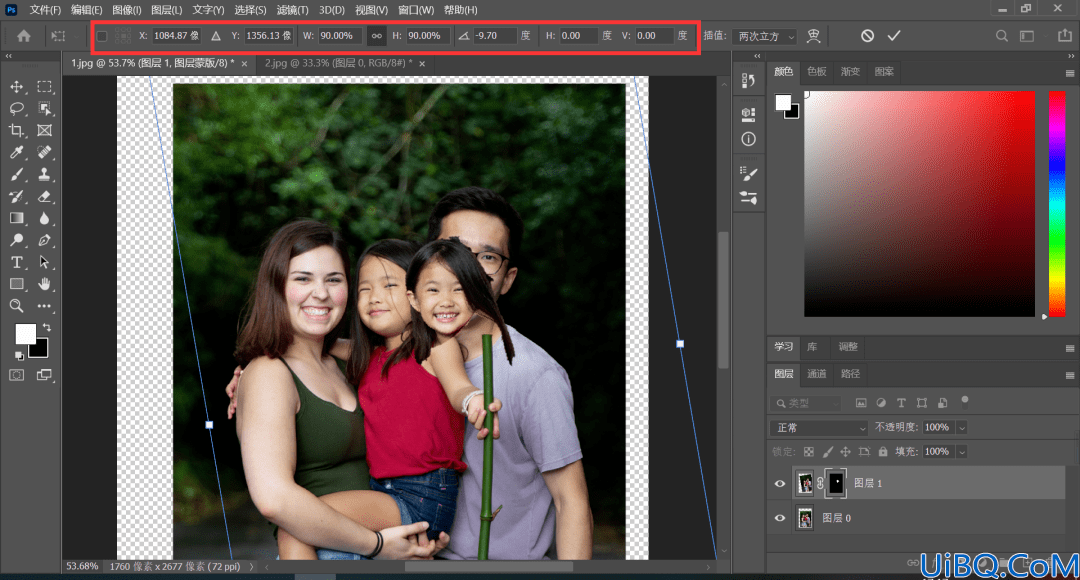
Task: Select the Eyedropper tool
Action: [17, 152]
